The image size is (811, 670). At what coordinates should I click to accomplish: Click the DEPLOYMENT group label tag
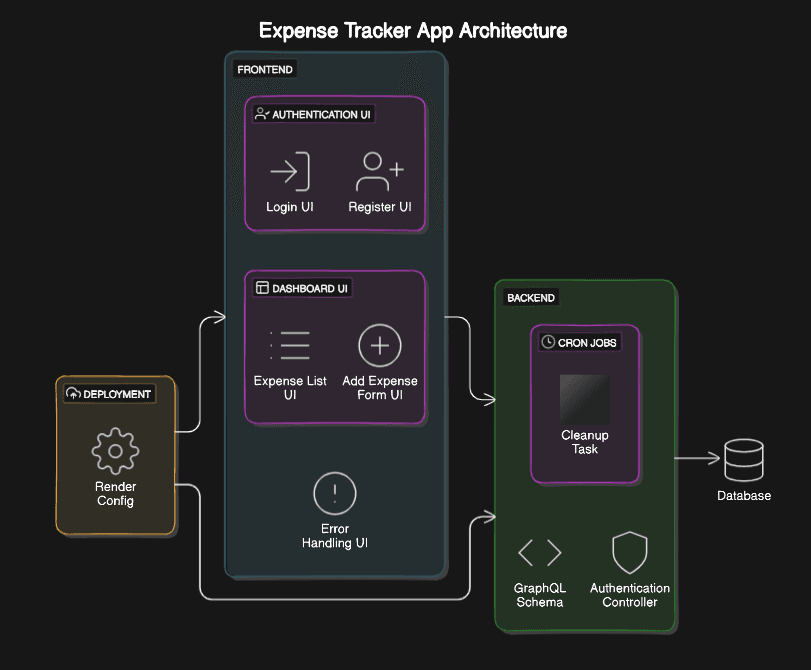[x=109, y=394]
